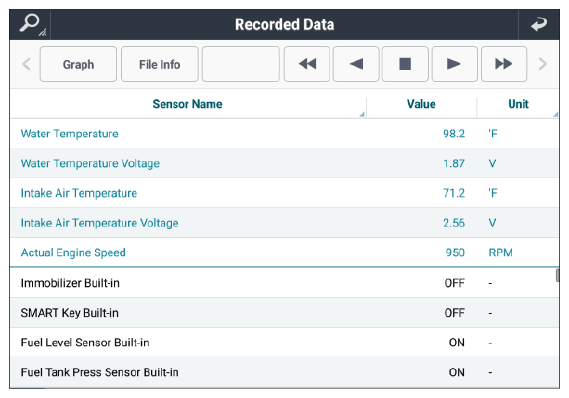Image resolution: width=569 pixels, height=398 pixels.
Task: Select the SMART Key Built-in row
Action: click(x=284, y=313)
